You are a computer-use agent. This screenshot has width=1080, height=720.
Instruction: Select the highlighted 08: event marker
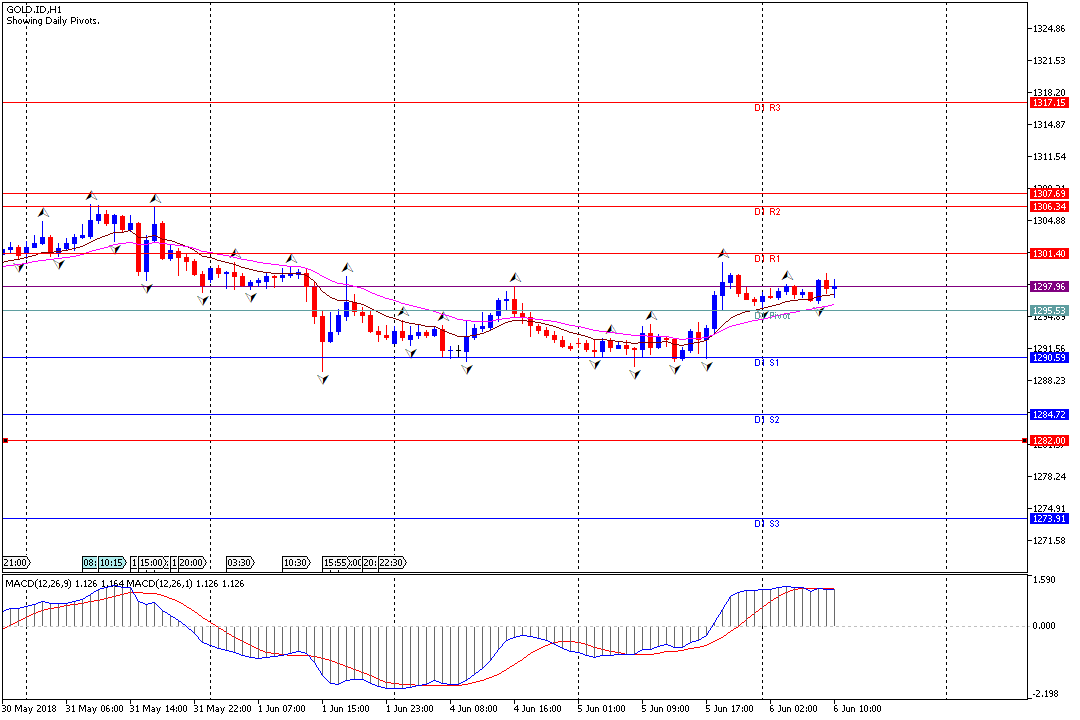pyautogui.click(x=90, y=563)
